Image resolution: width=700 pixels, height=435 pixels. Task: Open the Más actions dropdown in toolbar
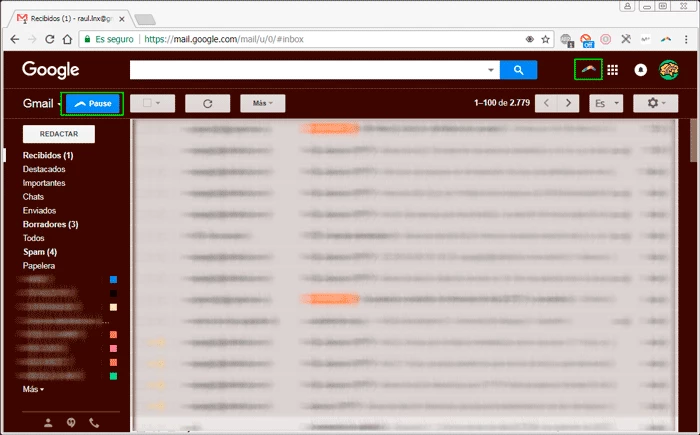(262, 103)
